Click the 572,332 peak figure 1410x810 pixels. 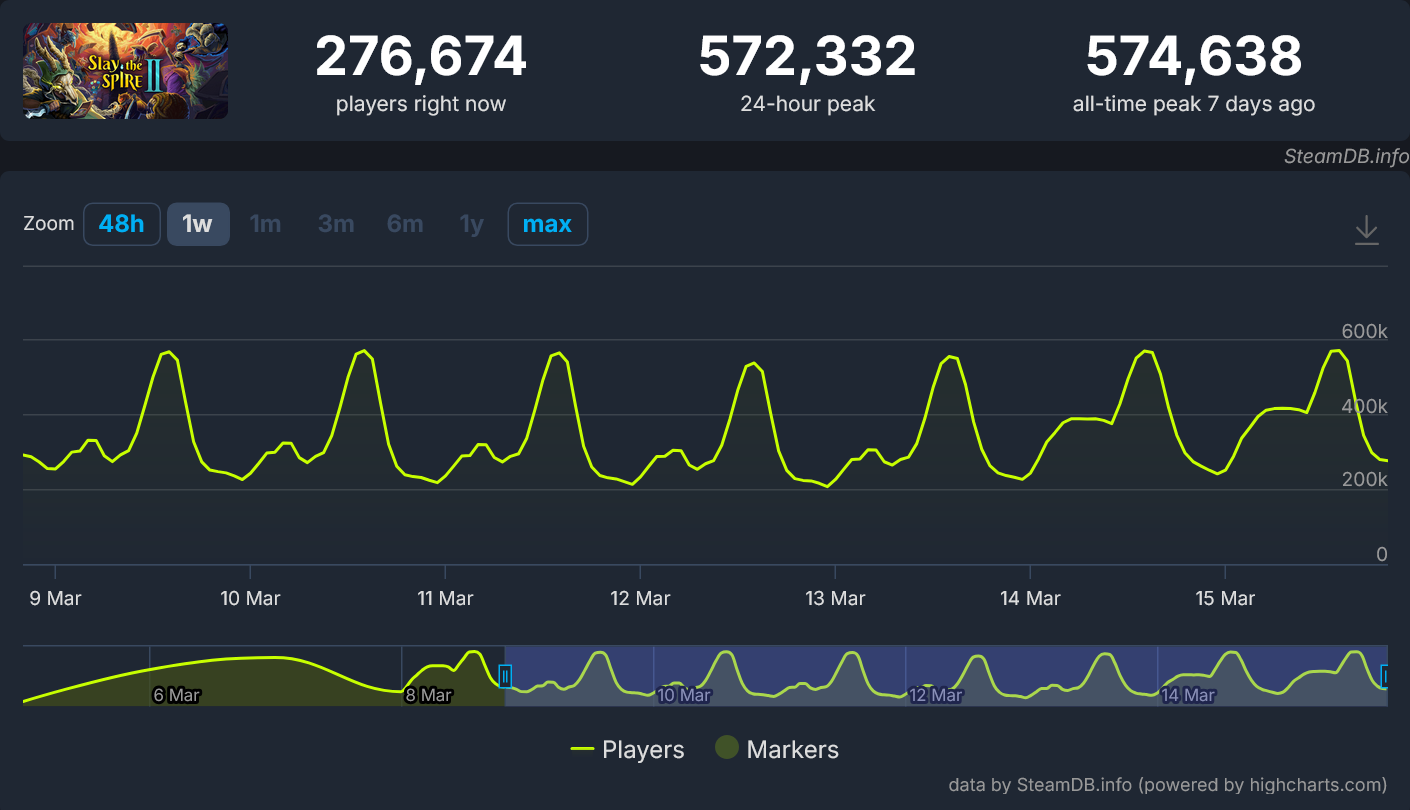click(x=807, y=57)
